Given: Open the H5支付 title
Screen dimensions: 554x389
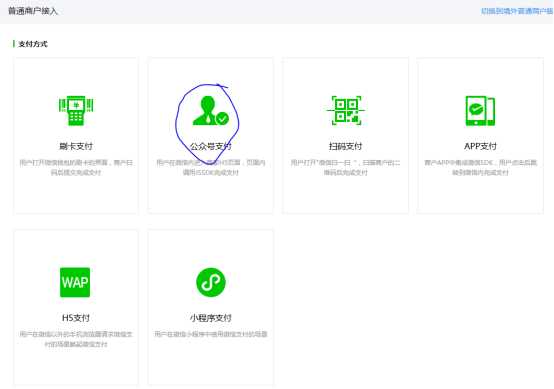Looking at the screenshot, I should coord(76,318).
